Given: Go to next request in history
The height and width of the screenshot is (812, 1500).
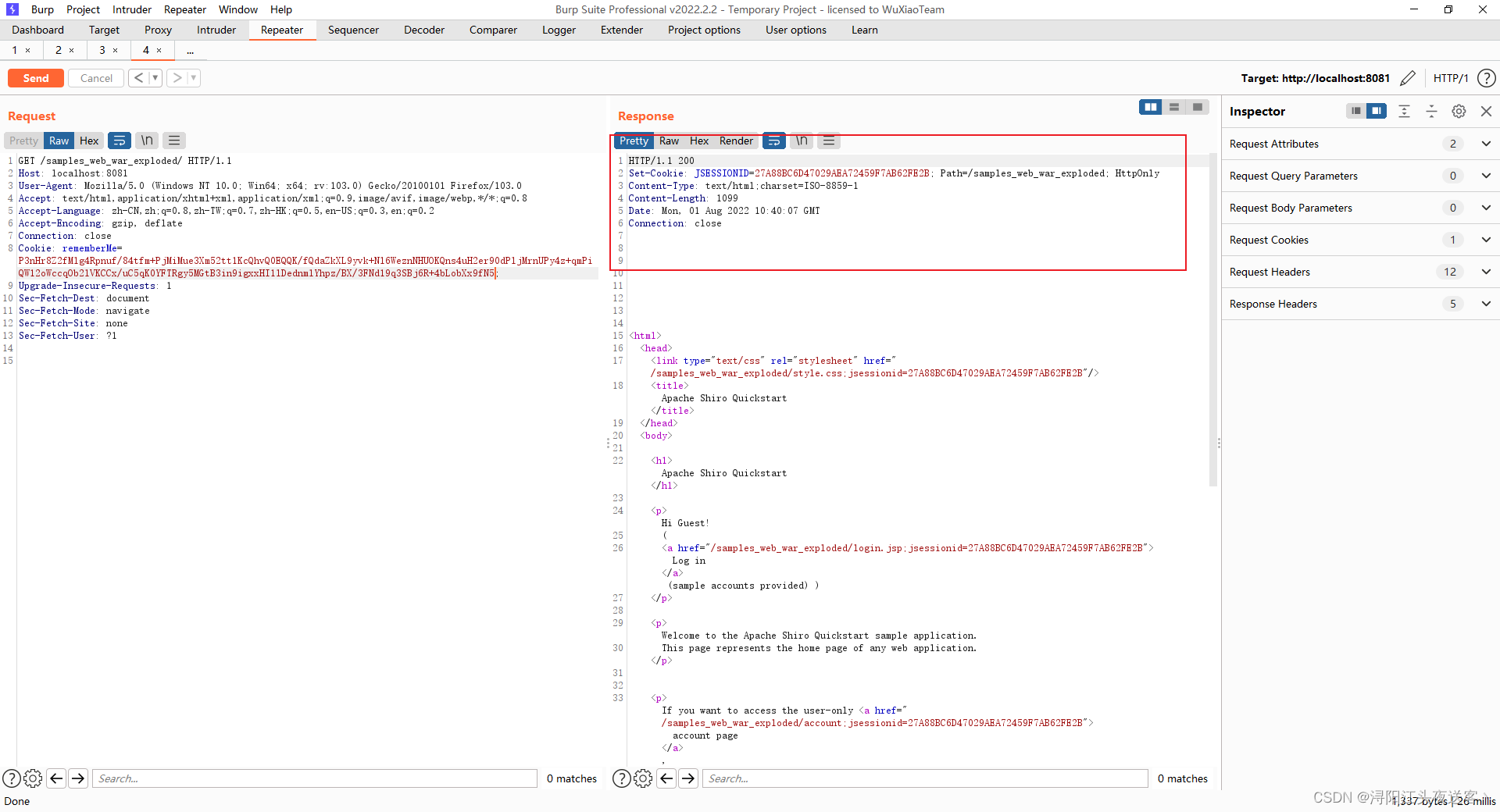Looking at the screenshot, I should [177, 78].
